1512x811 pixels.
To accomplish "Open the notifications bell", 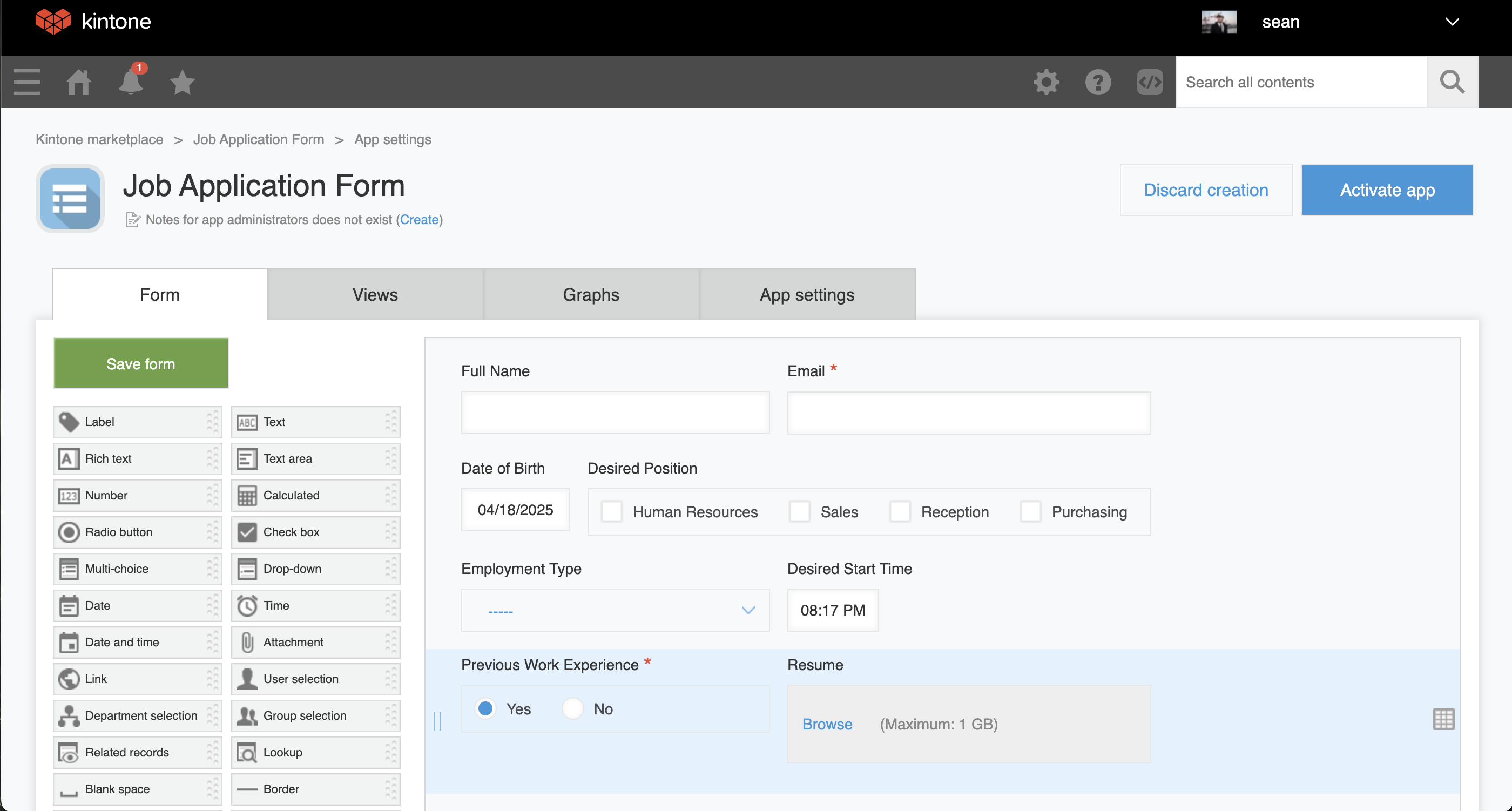I will [130, 82].
